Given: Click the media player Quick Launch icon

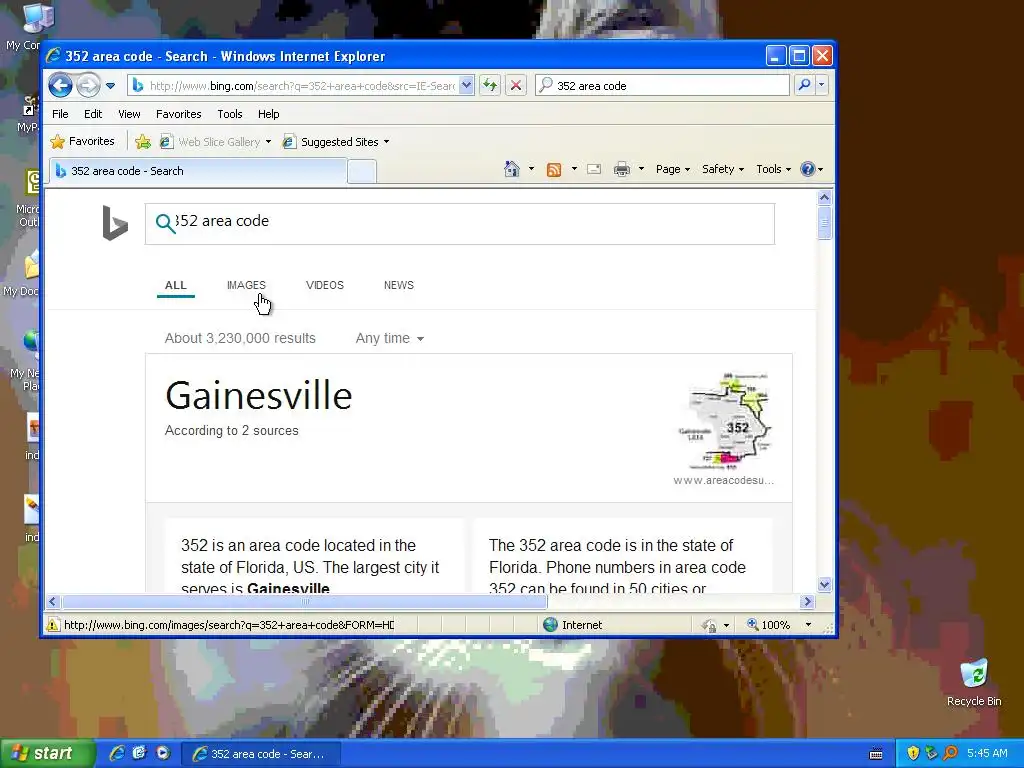Looking at the screenshot, I should [163, 754].
